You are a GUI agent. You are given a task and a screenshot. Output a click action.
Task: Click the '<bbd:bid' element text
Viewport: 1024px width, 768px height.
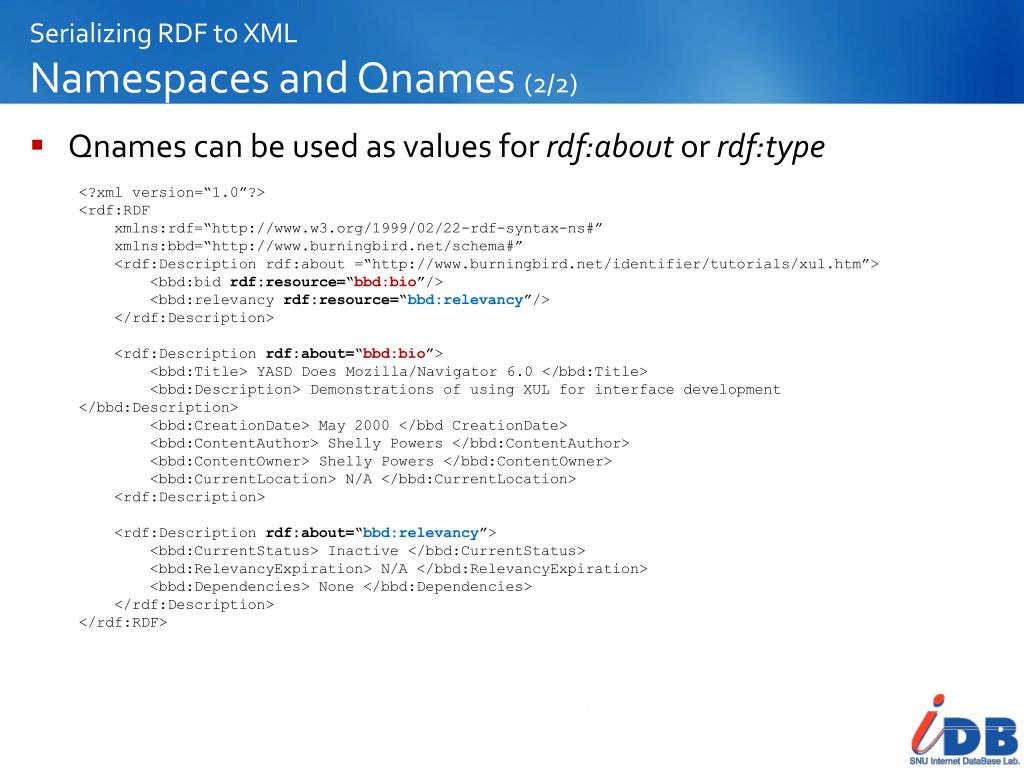coord(185,282)
